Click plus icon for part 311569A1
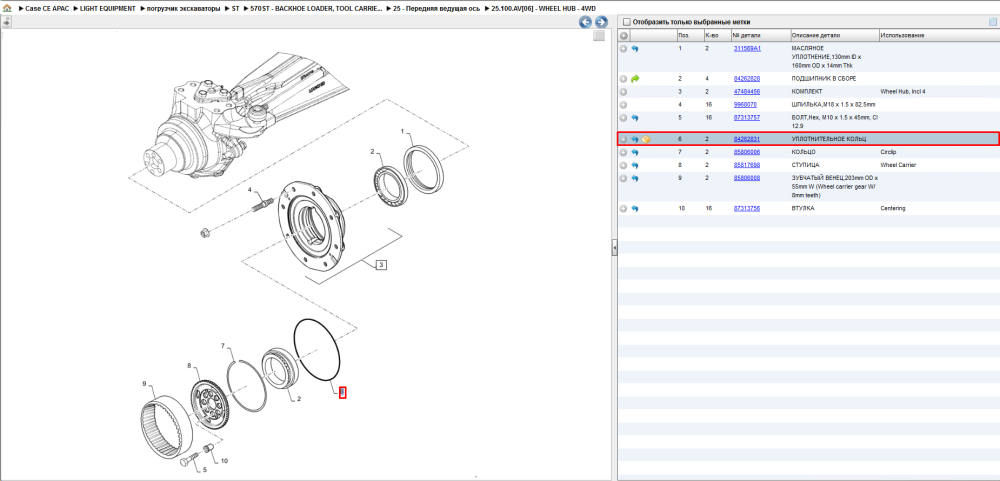Screen dimensions: 1000x481 (x=623, y=48)
